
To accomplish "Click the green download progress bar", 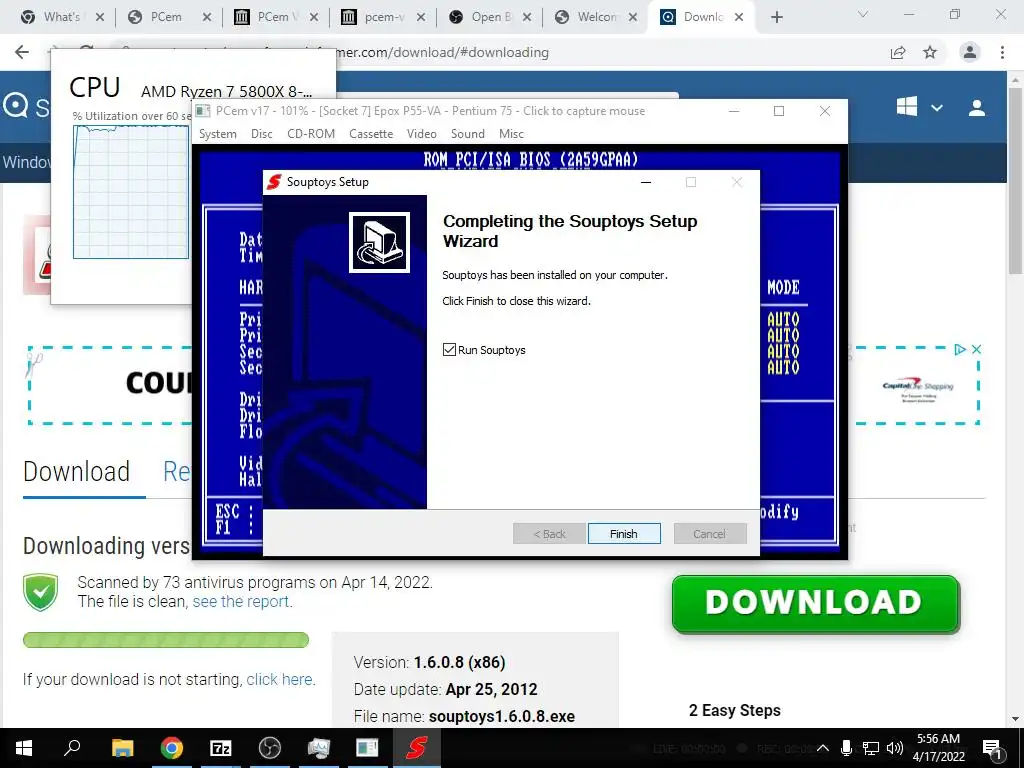I will (x=166, y=640).
